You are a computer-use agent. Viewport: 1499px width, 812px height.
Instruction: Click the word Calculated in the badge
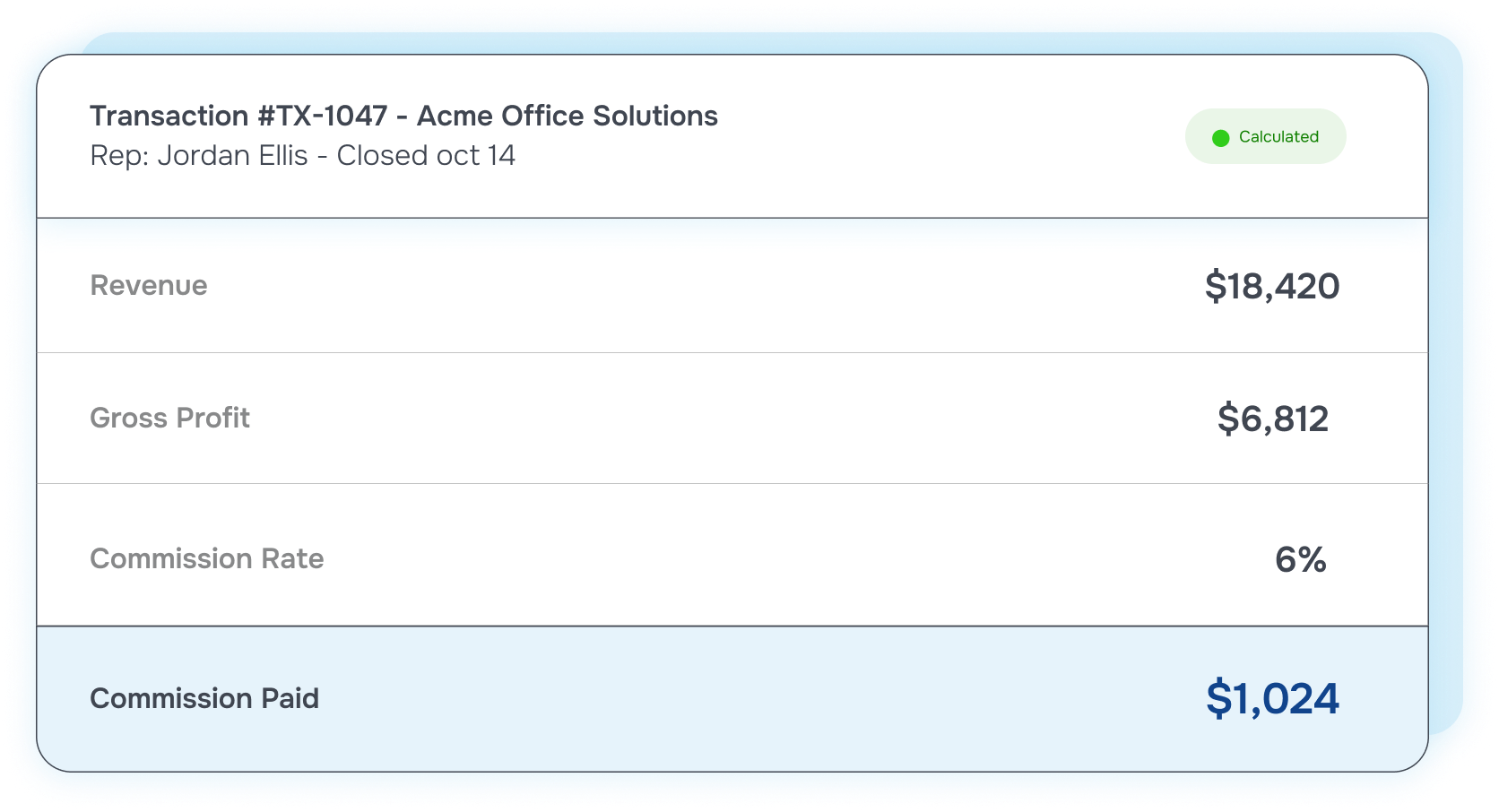[1278, 136]
